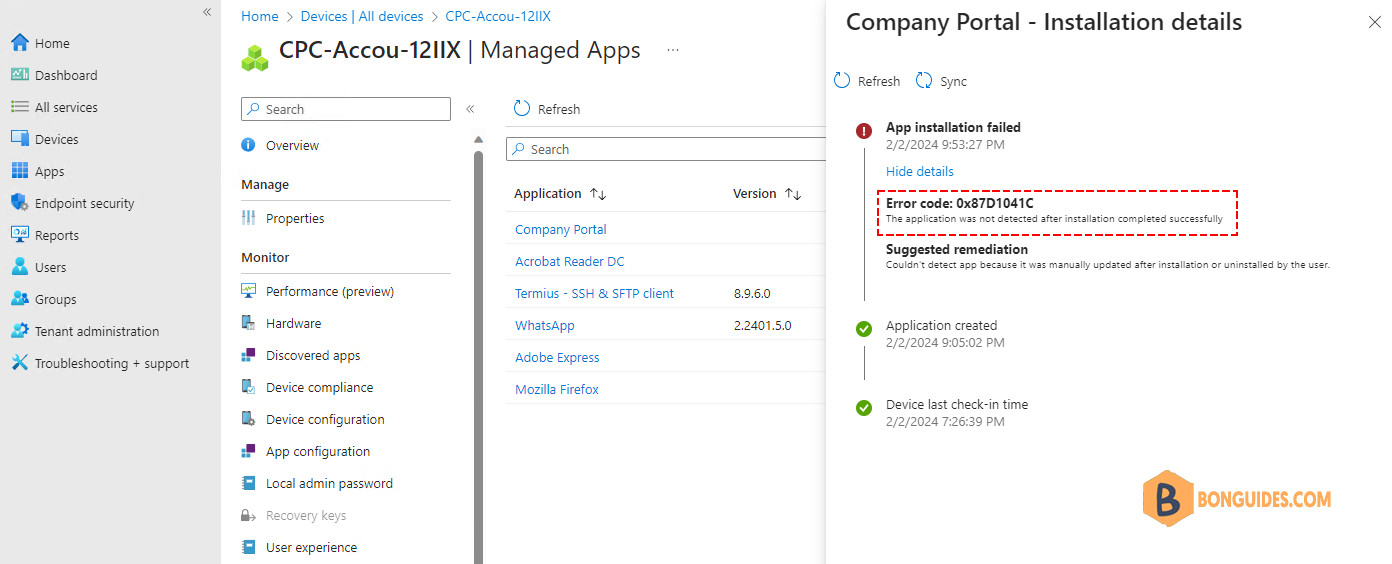The height and width of the screenshot is (564, 1392).
Task: Open Home in the left navigation
Action: pos(52,43)
